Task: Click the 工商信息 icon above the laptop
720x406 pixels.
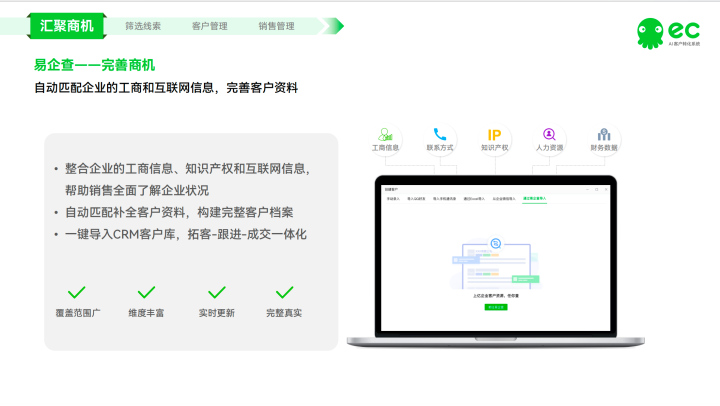Action: tap(385, 135)
